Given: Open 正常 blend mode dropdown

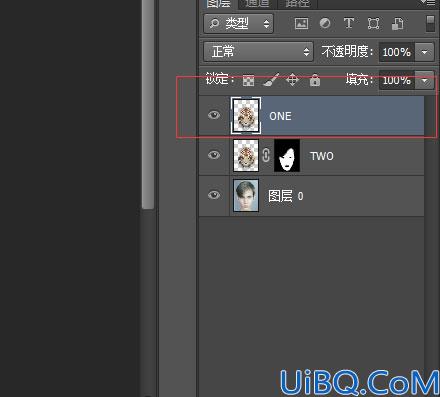Looking at the screenshot, I should [258, 52].
